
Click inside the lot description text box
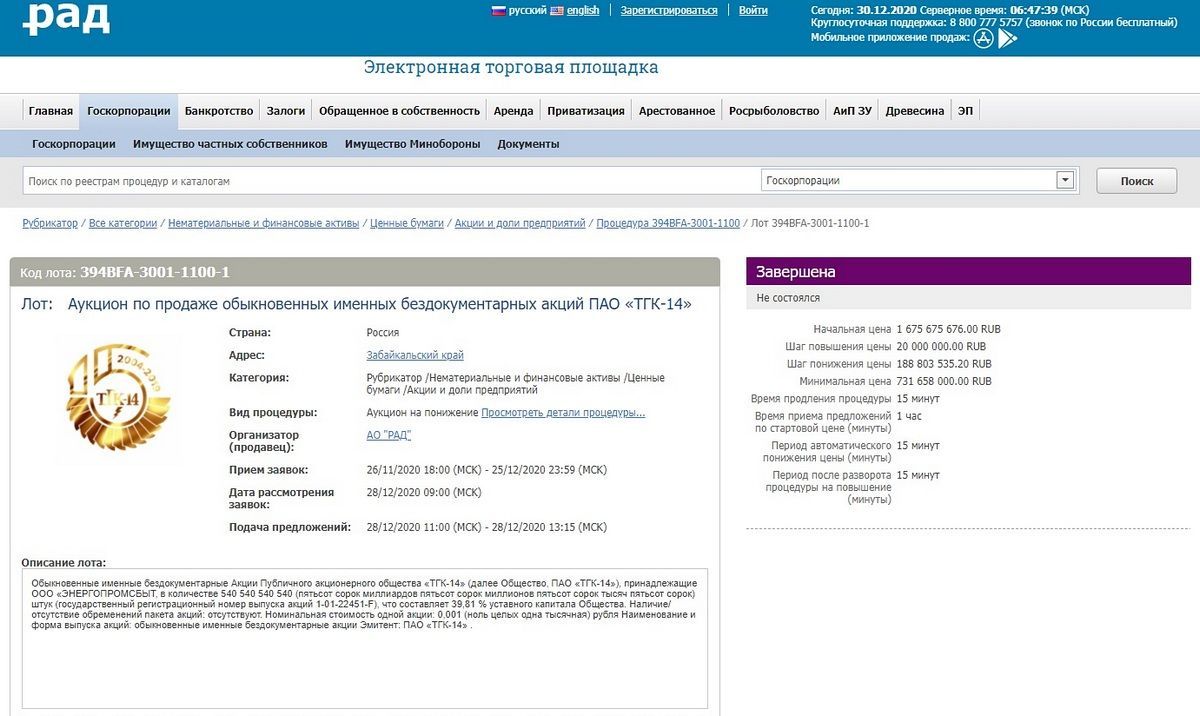click(365, 639)
